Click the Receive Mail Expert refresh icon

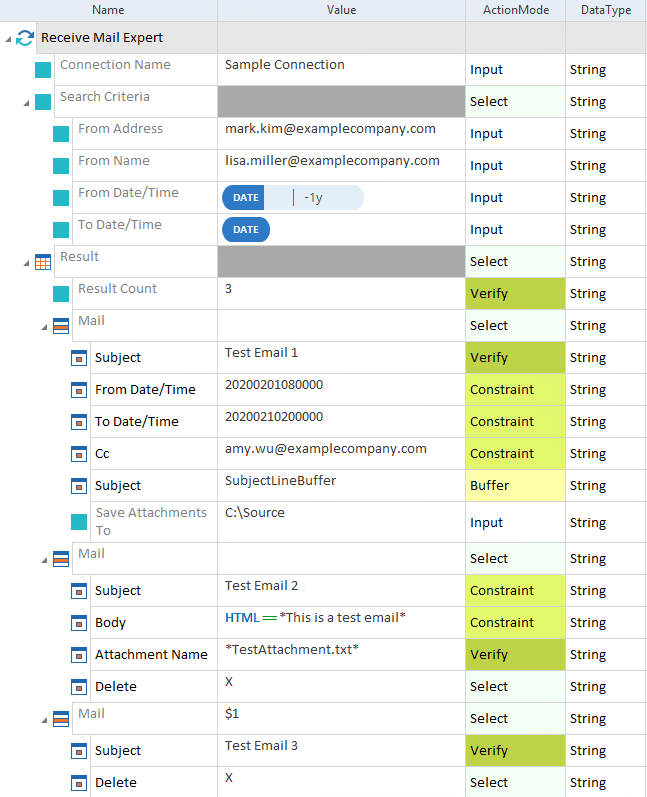coord(25,38)
